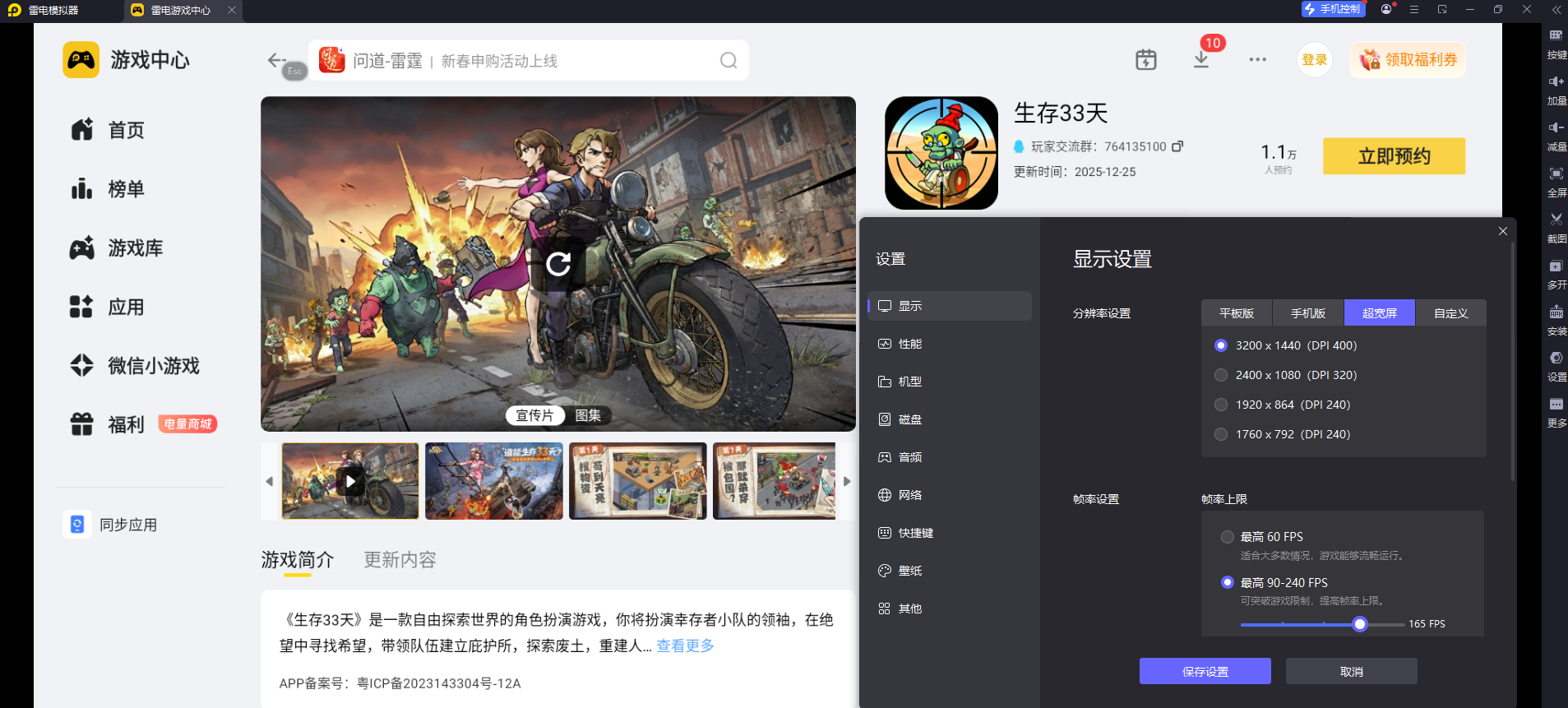Go to 首页 in the left sidebar

[x=108, y=130]
